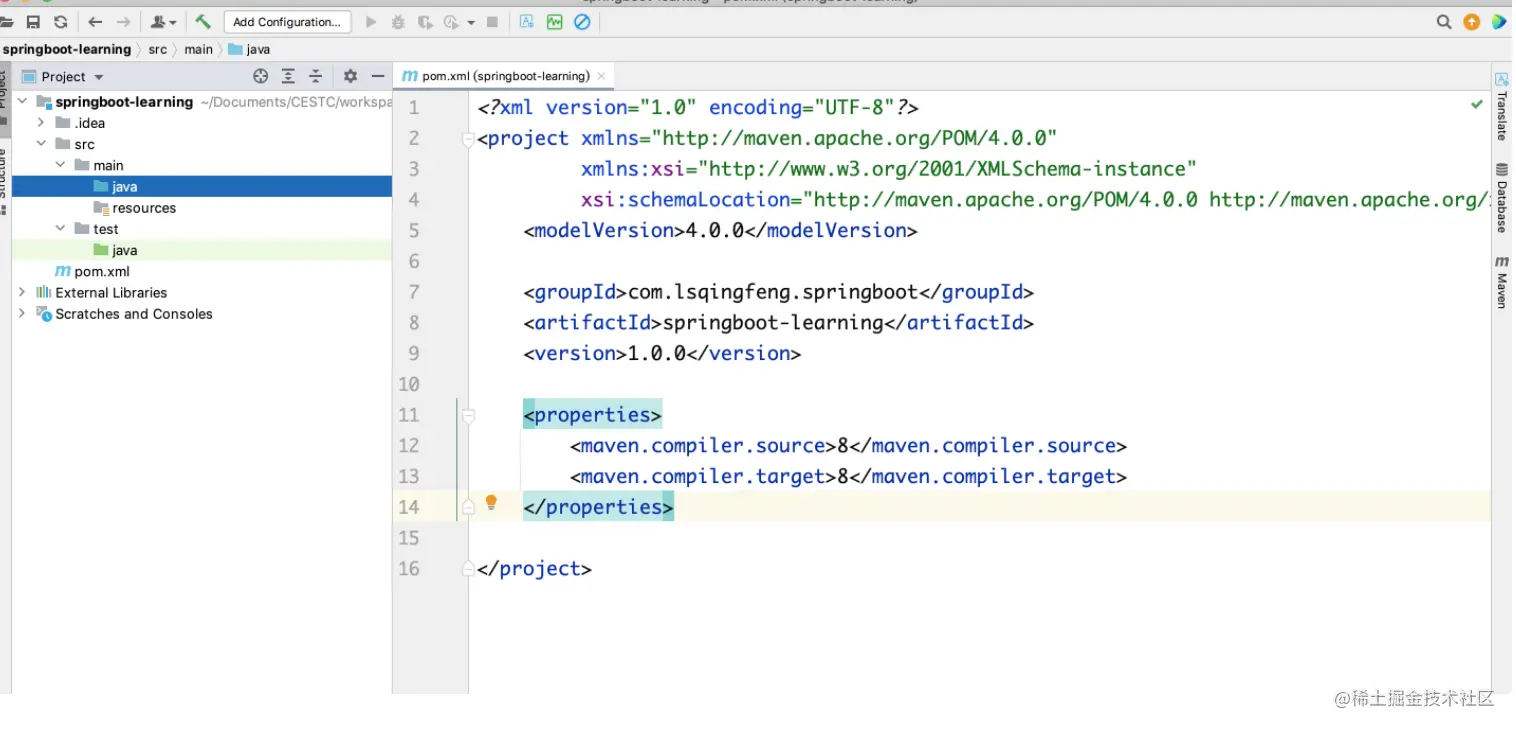Click the artifactId line in editor
Image resolution: width=1516 pixels, height=730 pixels.
click(x=778, y=323)
